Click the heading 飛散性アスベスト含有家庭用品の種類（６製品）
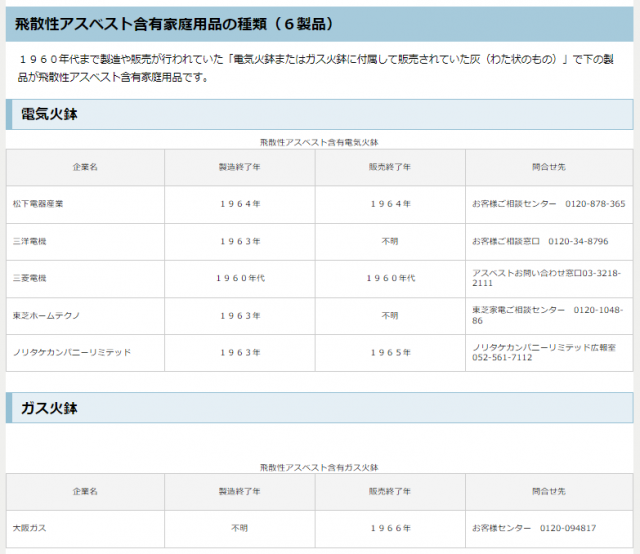 (174, 24)
